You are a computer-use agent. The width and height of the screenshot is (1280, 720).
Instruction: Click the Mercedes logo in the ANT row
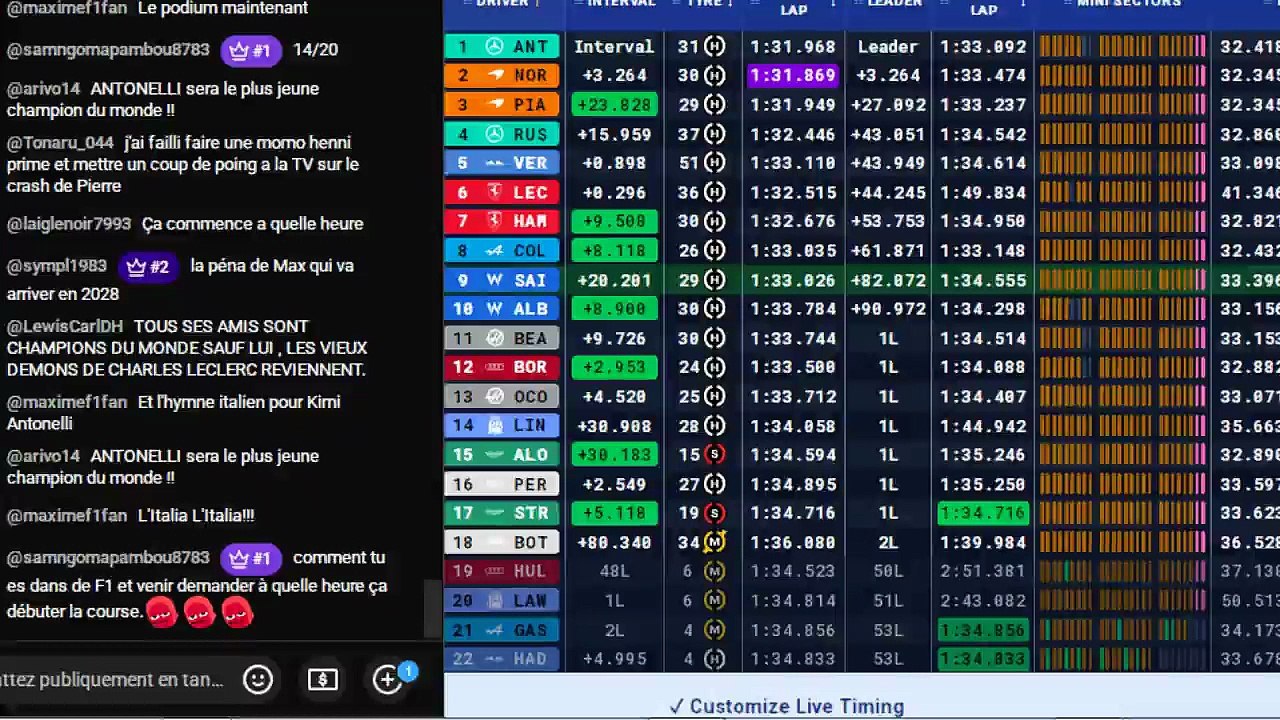(494, 47)
